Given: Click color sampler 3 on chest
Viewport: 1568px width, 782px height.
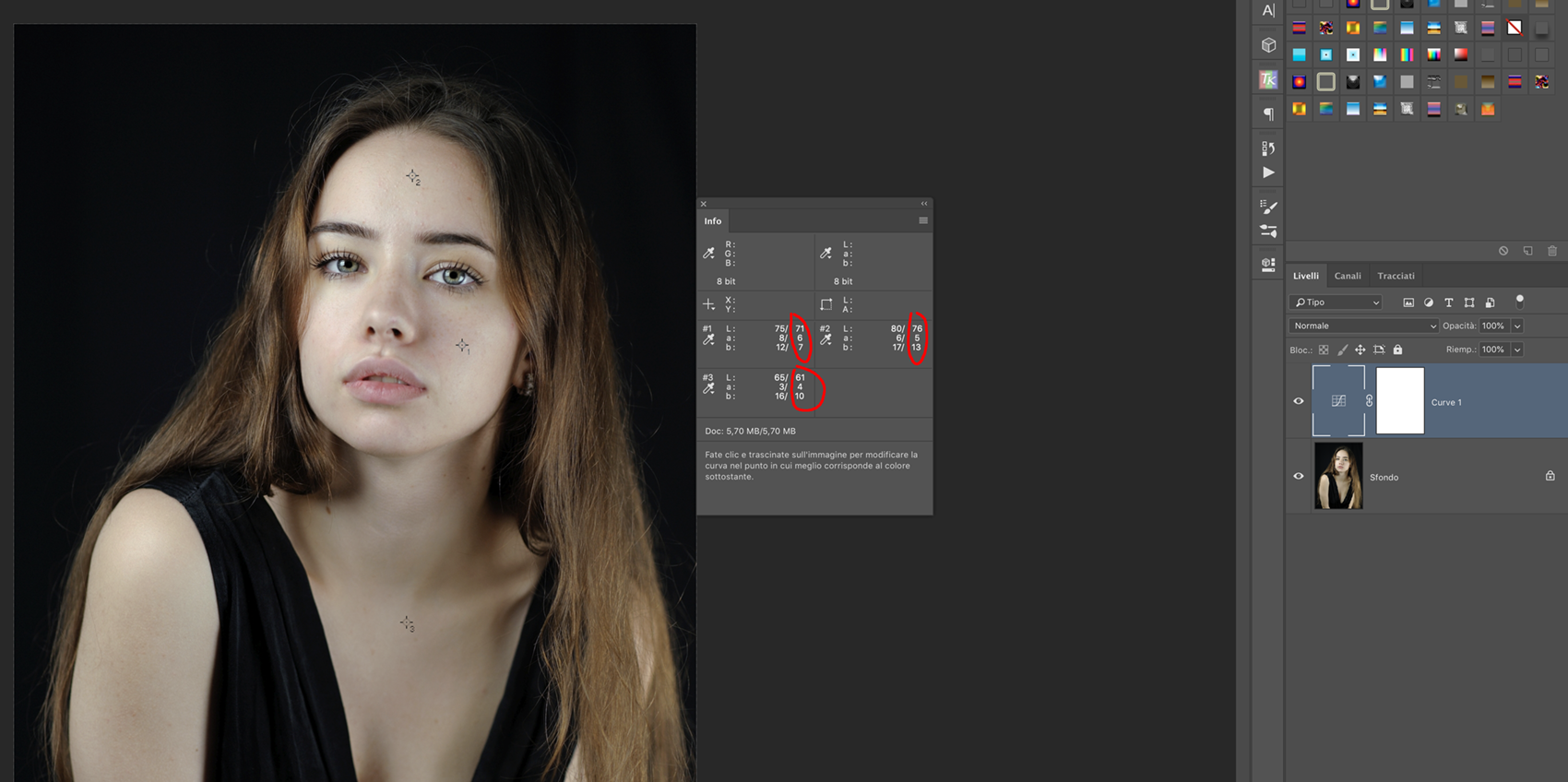Looking at the screenshot, I should click(407, 623).
